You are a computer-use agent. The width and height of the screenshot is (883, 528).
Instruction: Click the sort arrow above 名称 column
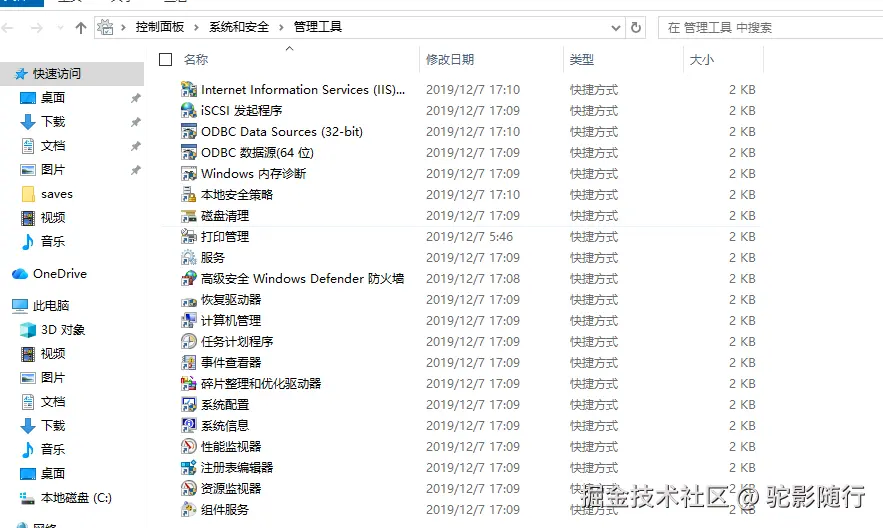(289, 48)
